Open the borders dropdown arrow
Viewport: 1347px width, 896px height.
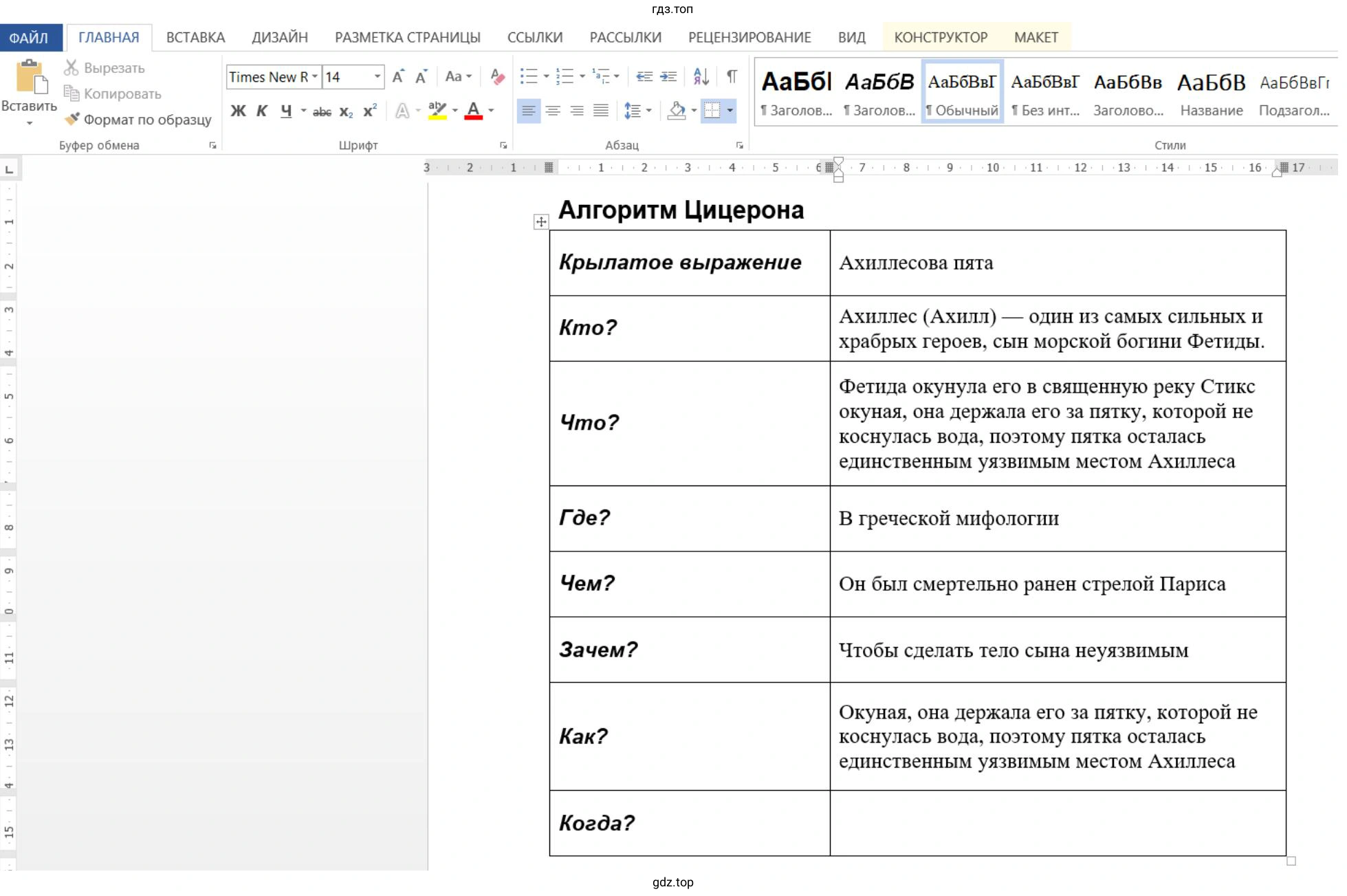(x=730, y=111)
